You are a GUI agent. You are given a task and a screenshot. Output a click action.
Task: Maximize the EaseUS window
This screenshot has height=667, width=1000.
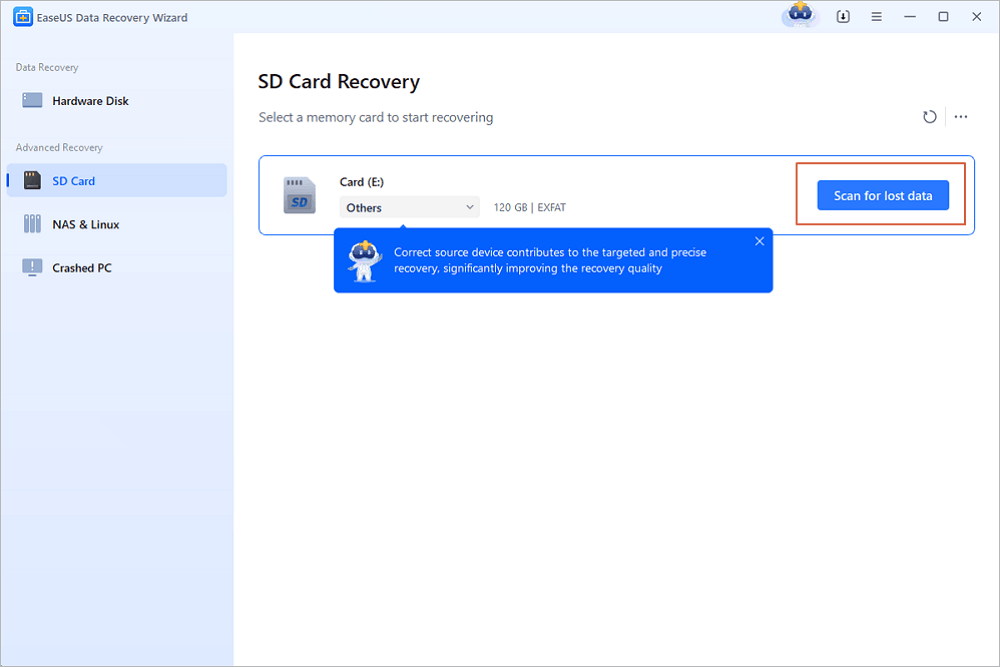[x=943, y=17]
